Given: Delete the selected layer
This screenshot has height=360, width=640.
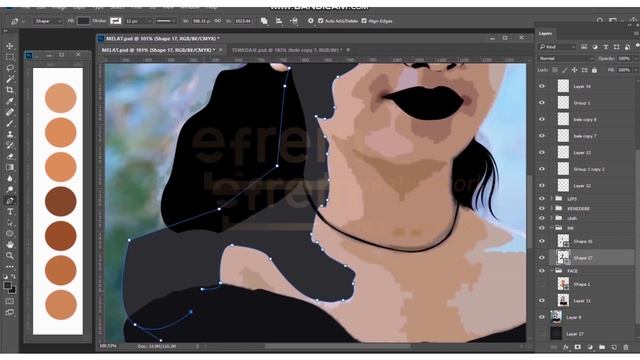Looking at the screenshot, I should click(x=626, y=347).
